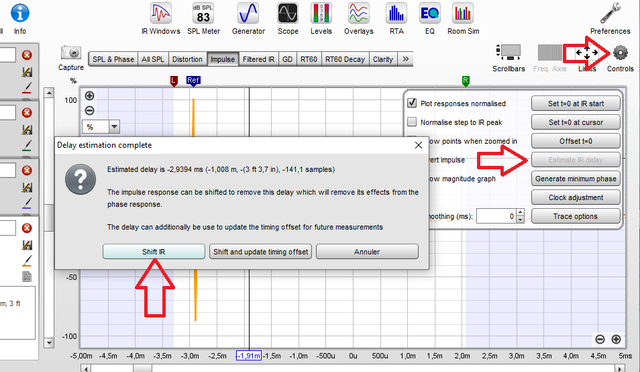Uncheck Plot responses normalised

coord(412,103)
